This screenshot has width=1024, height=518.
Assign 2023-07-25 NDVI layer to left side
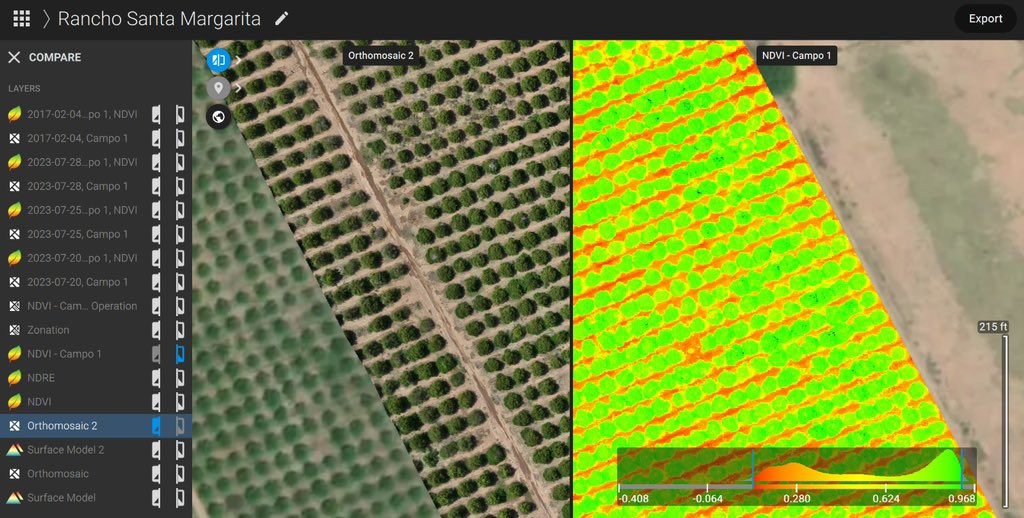coord(156,210)
